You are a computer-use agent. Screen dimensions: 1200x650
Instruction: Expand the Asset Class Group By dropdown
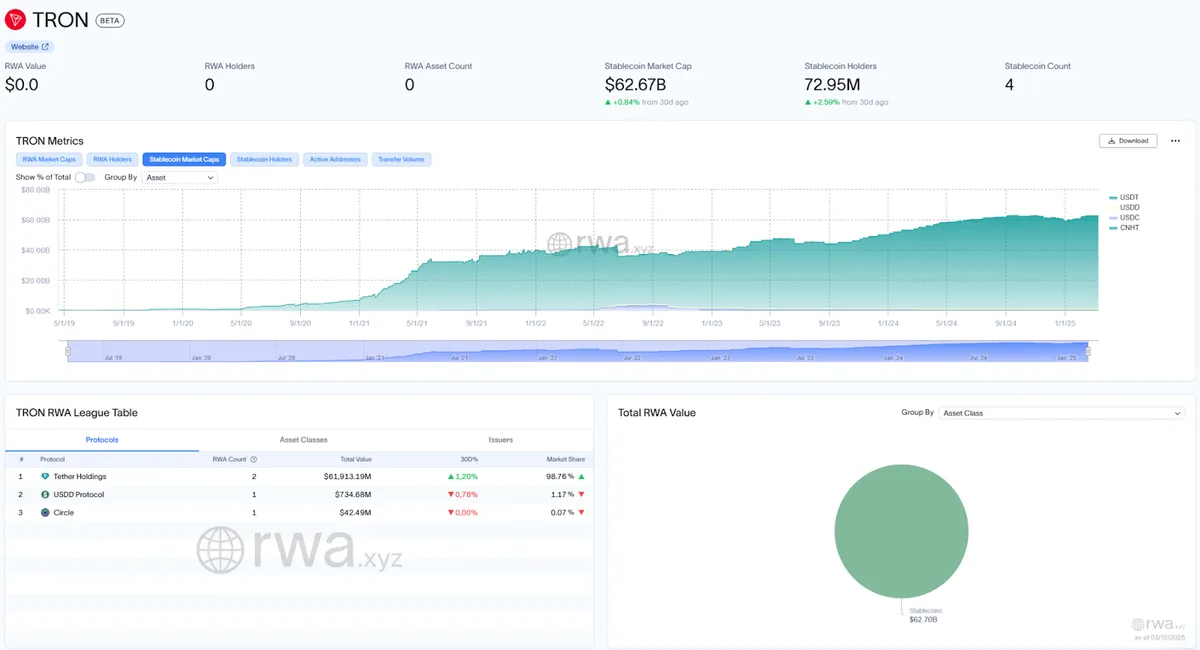click(x=1061, y=413)
